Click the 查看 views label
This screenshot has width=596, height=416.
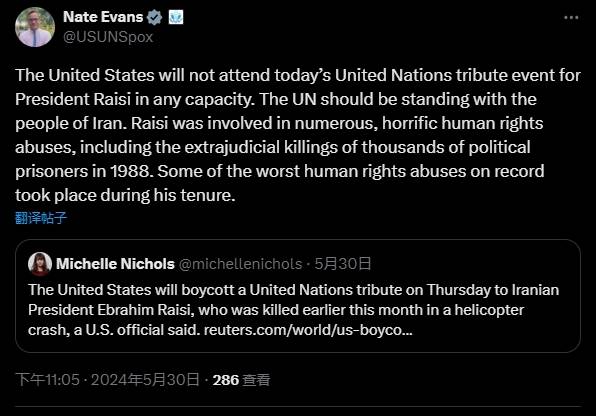(x=256, y=380)
